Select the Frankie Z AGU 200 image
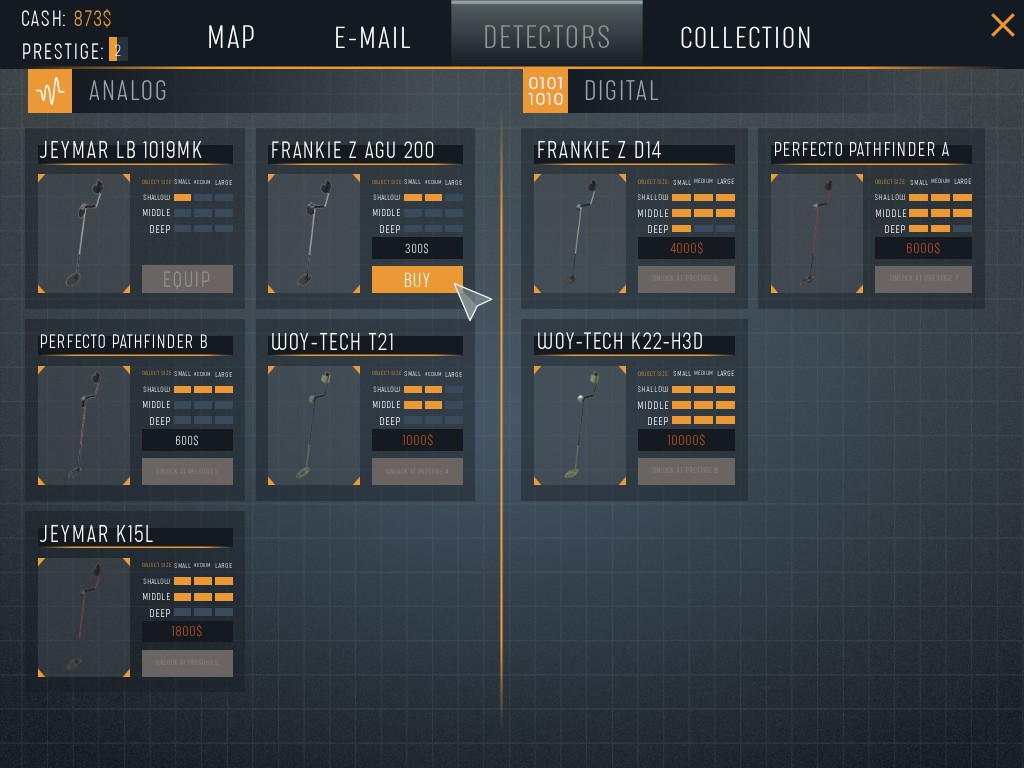This screenshot has width=1024, height=768. (x=314, y=233)
